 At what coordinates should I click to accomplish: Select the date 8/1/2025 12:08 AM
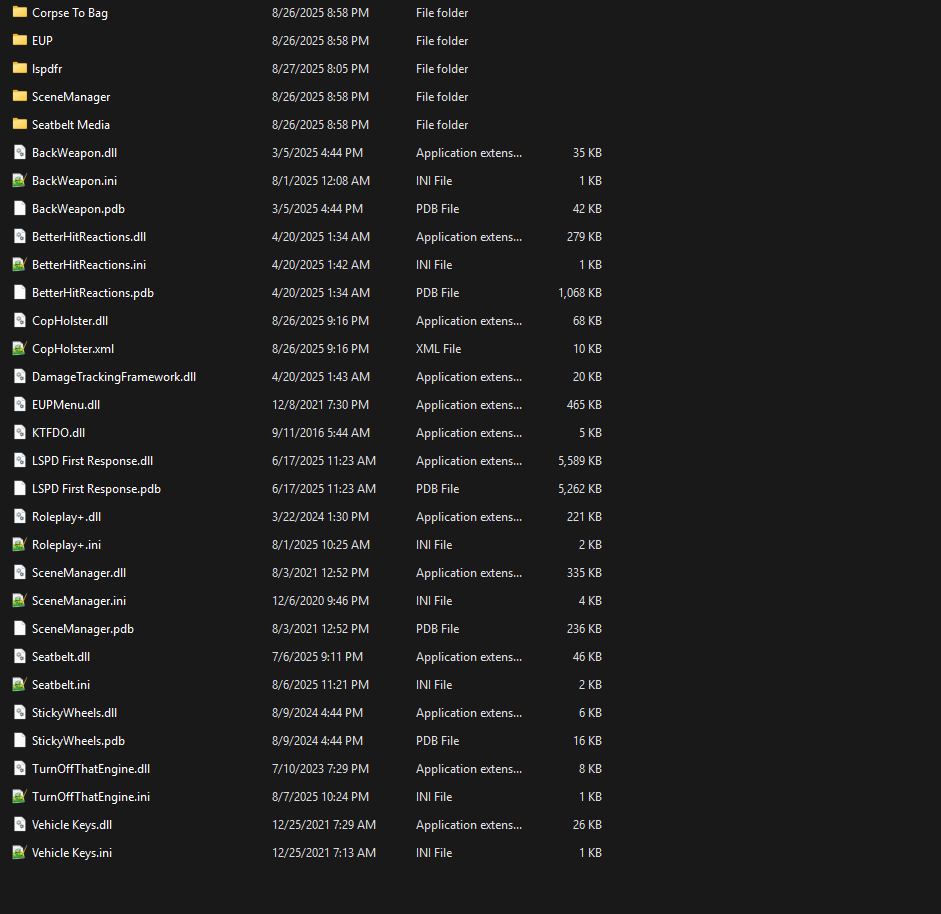(320, 181)
